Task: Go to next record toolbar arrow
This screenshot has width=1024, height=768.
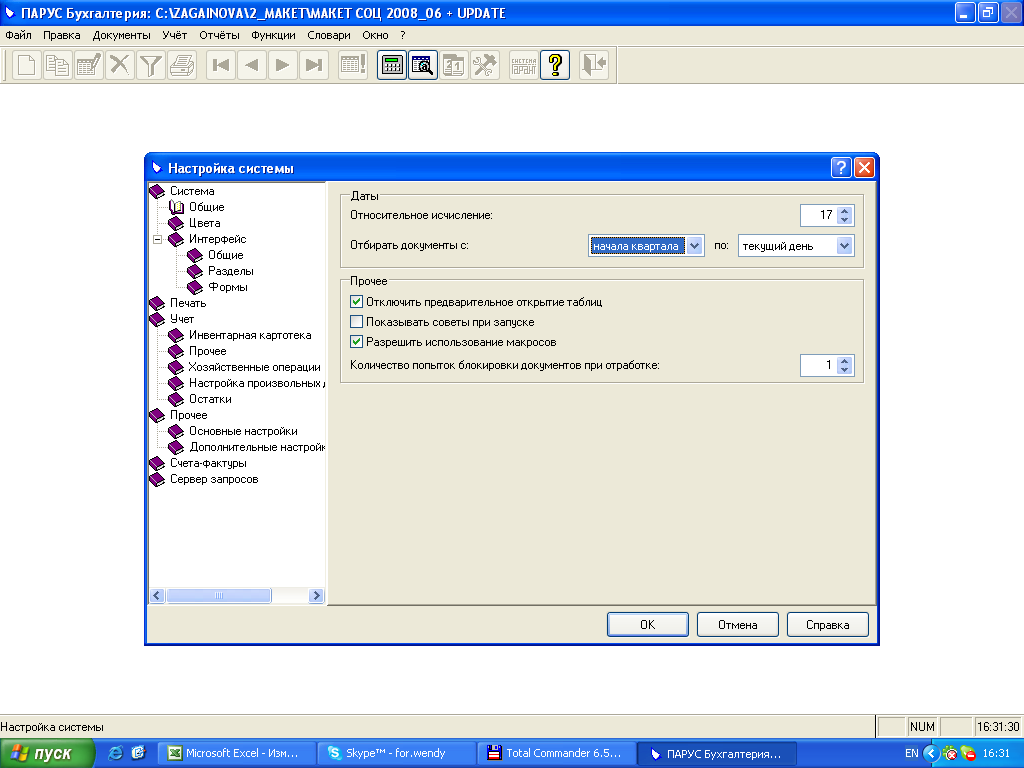Action: [283, 65]
